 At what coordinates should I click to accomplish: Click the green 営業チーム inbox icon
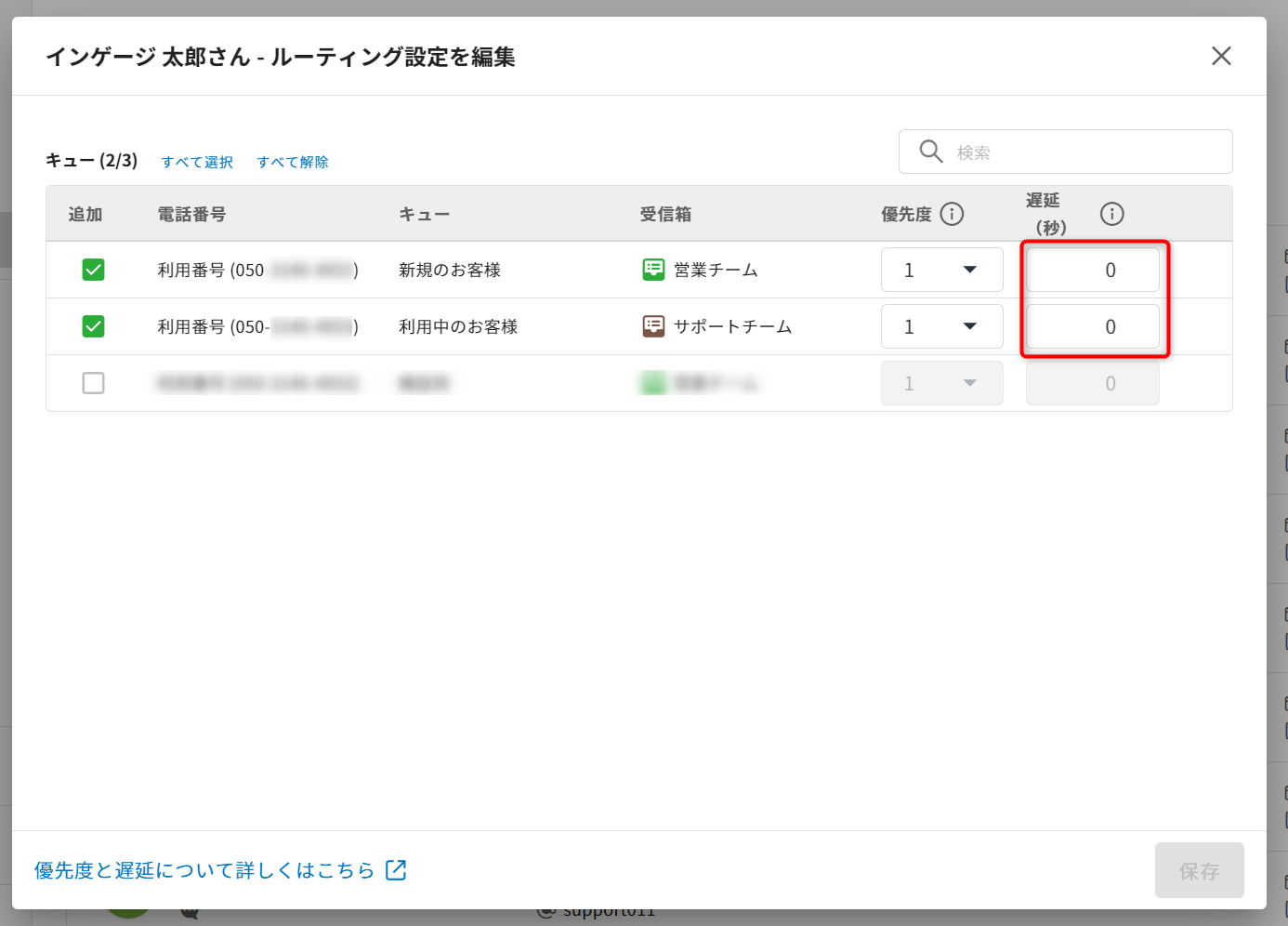pos(653,270)
